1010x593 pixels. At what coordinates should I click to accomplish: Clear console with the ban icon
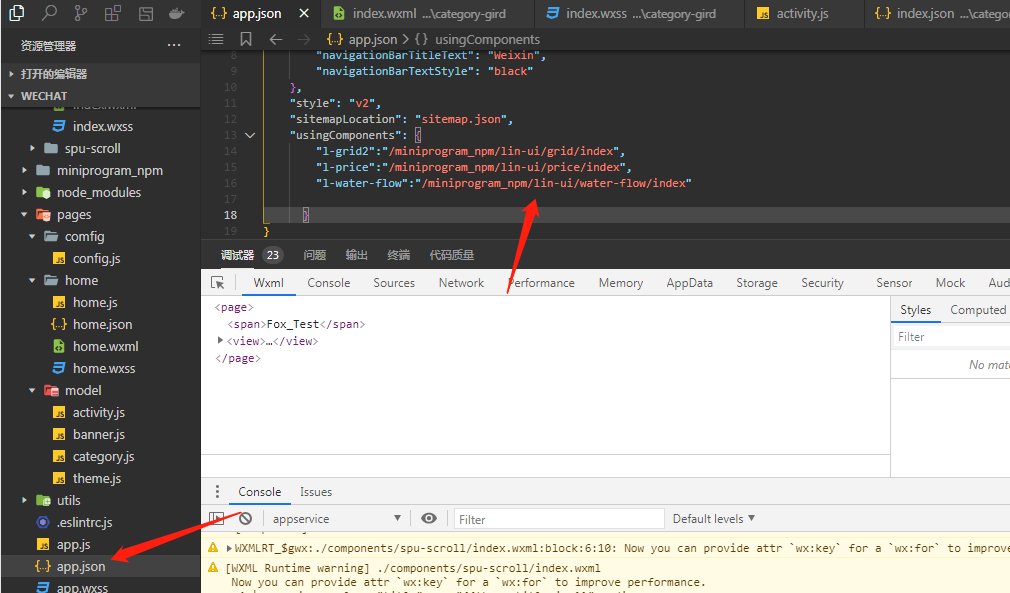(245, 518)
